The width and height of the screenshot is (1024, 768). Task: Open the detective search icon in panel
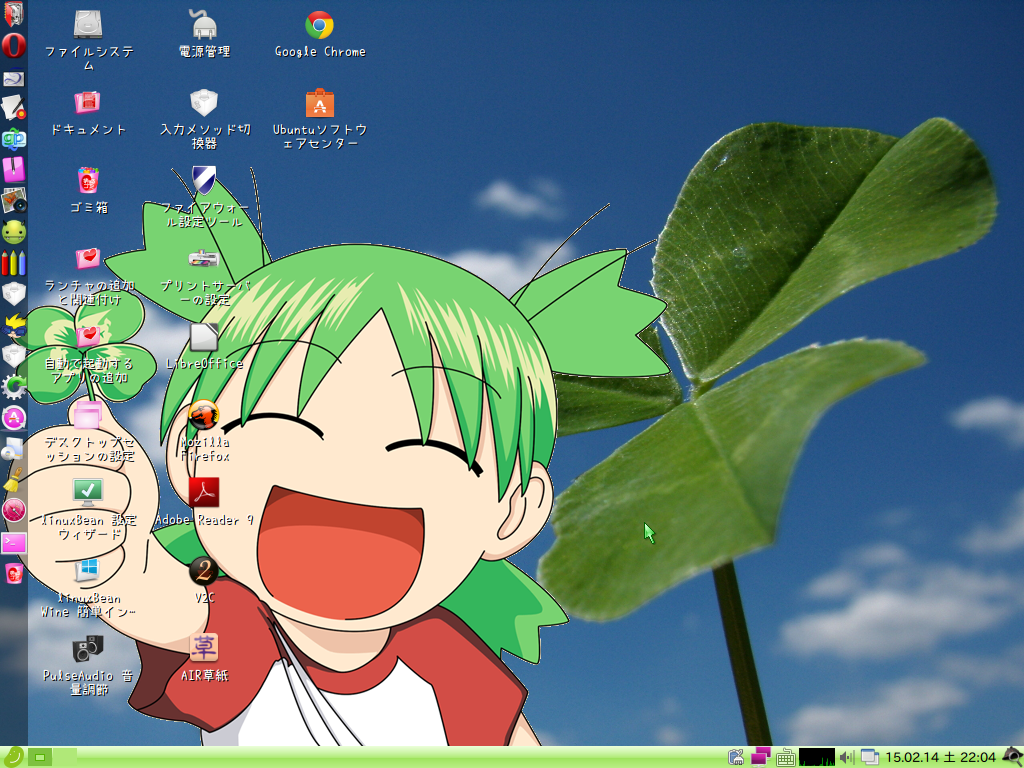1012,757
